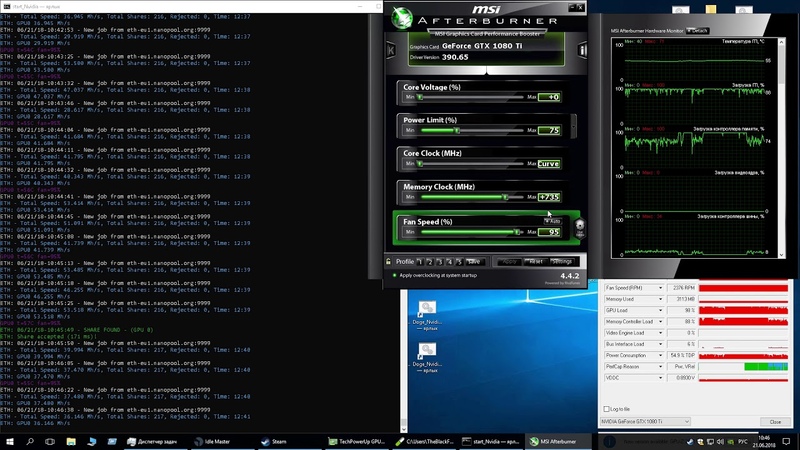Click the Core Clock slider handle
This screenshot has height=450, width=800.
420,164
